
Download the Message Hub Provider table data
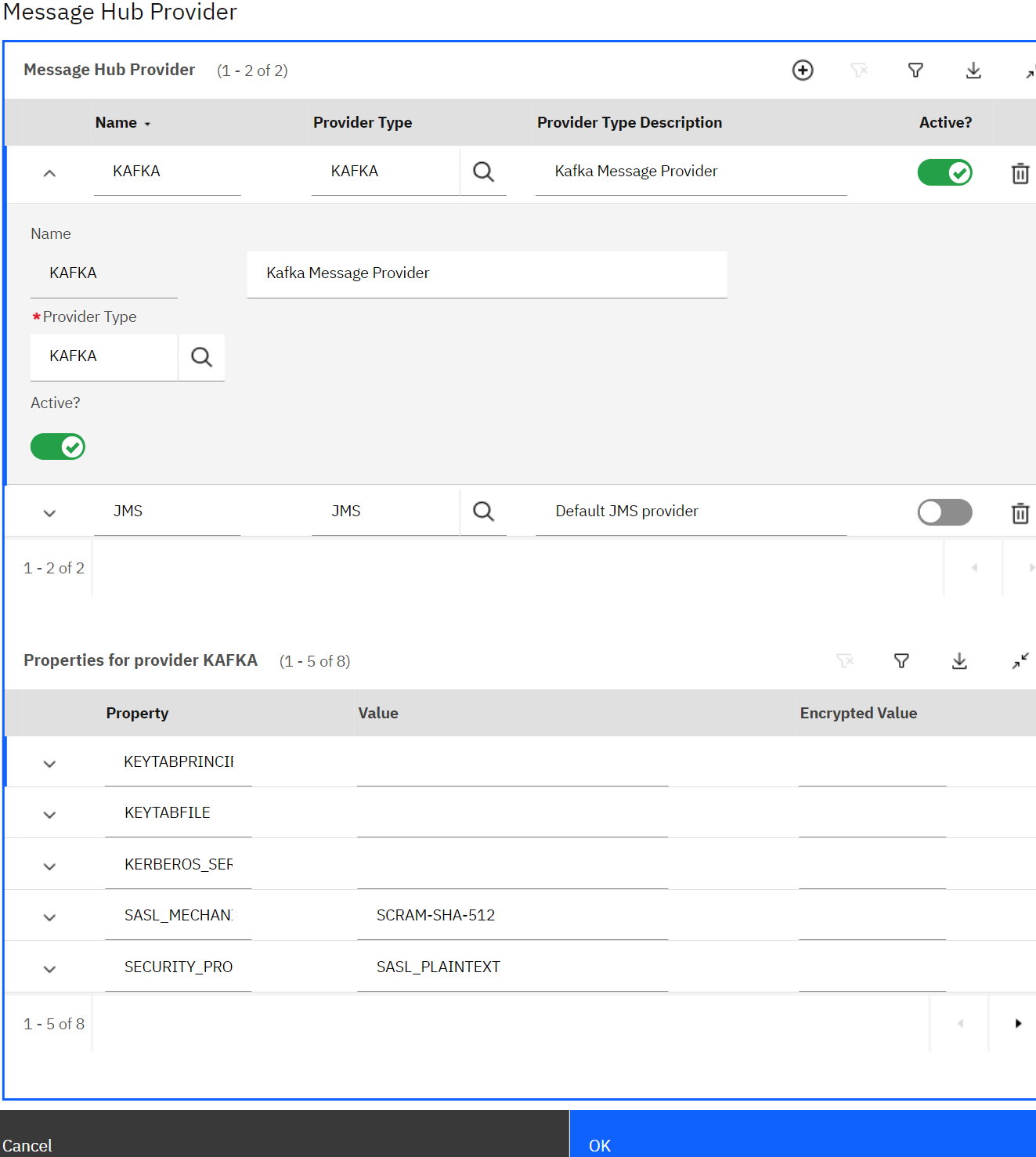pos(973,71)
